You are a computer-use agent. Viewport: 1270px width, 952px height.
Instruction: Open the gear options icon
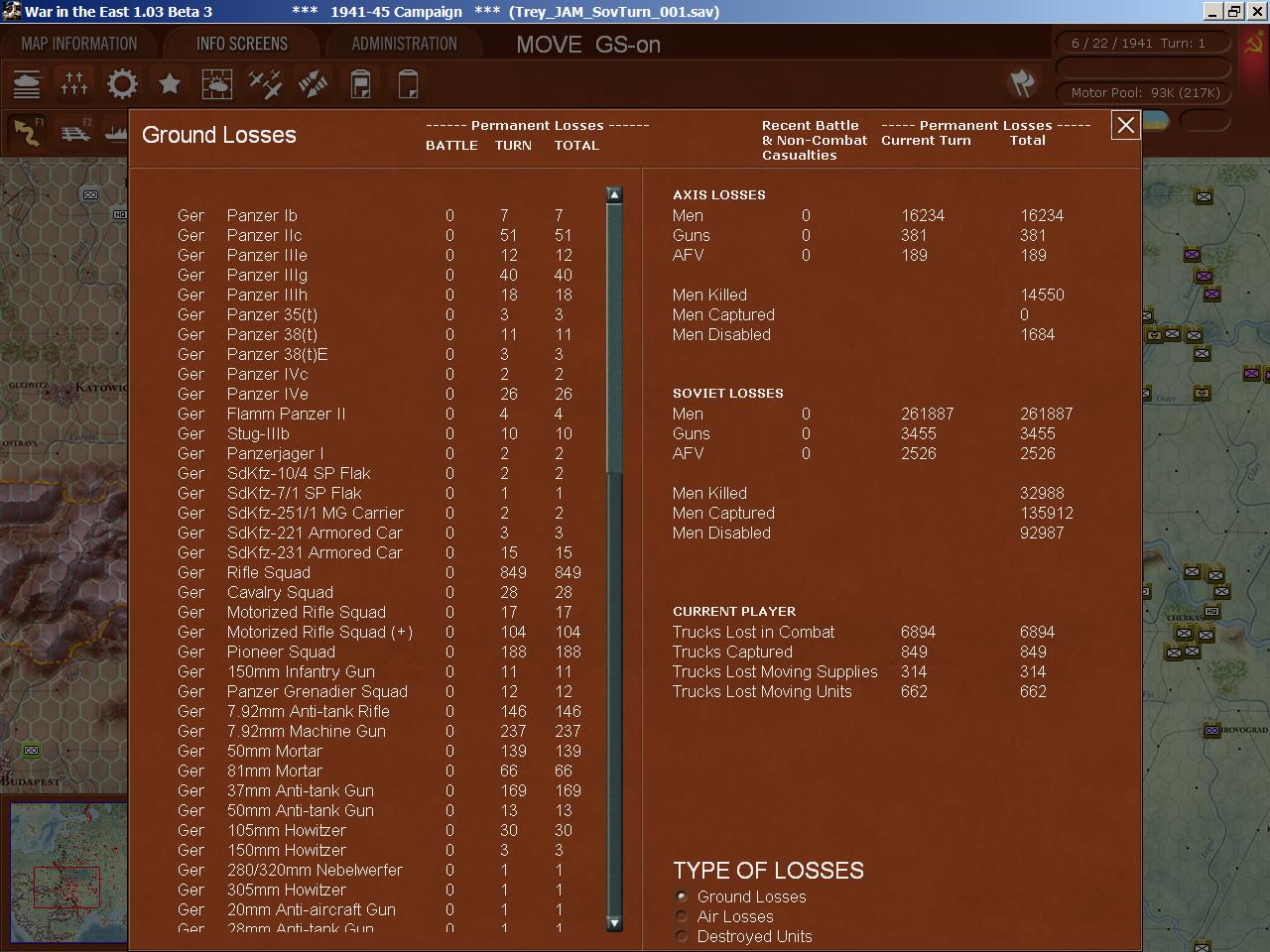point(122,84)
